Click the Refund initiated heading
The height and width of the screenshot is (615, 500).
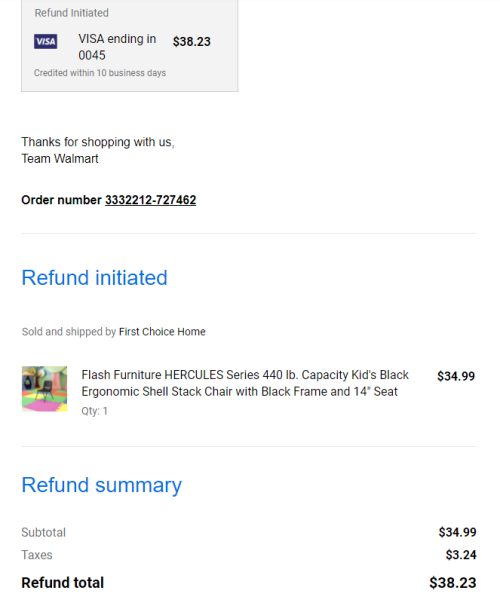pos(95,278)
